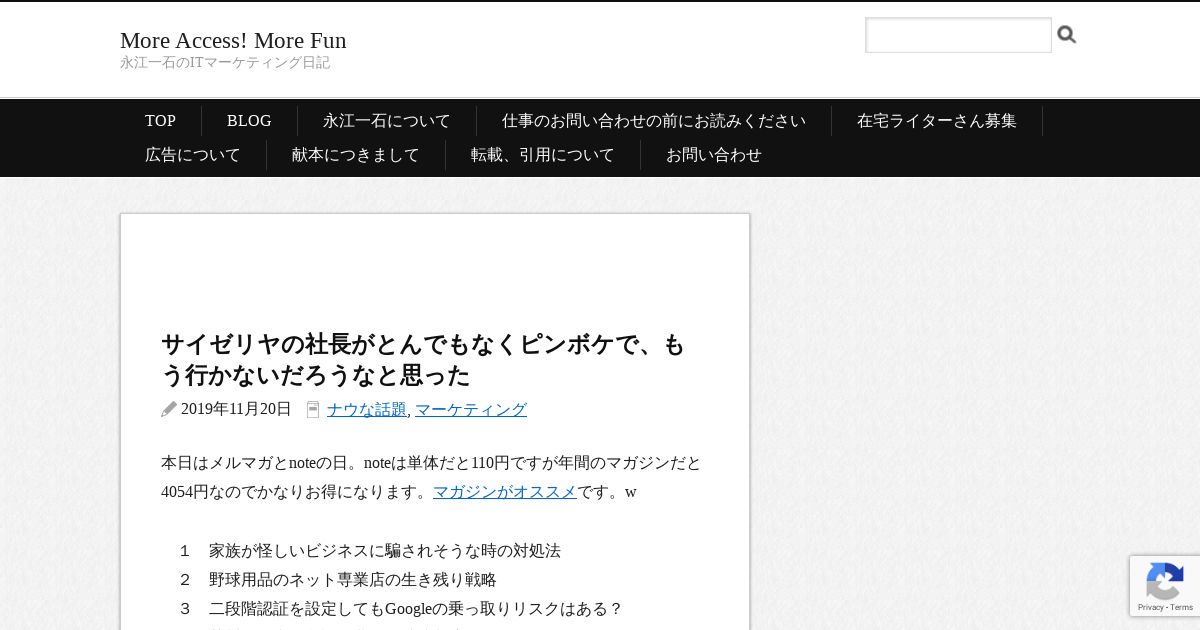Click the pencil icon beside the post date
1200x630 pixels.
[169, 409]
